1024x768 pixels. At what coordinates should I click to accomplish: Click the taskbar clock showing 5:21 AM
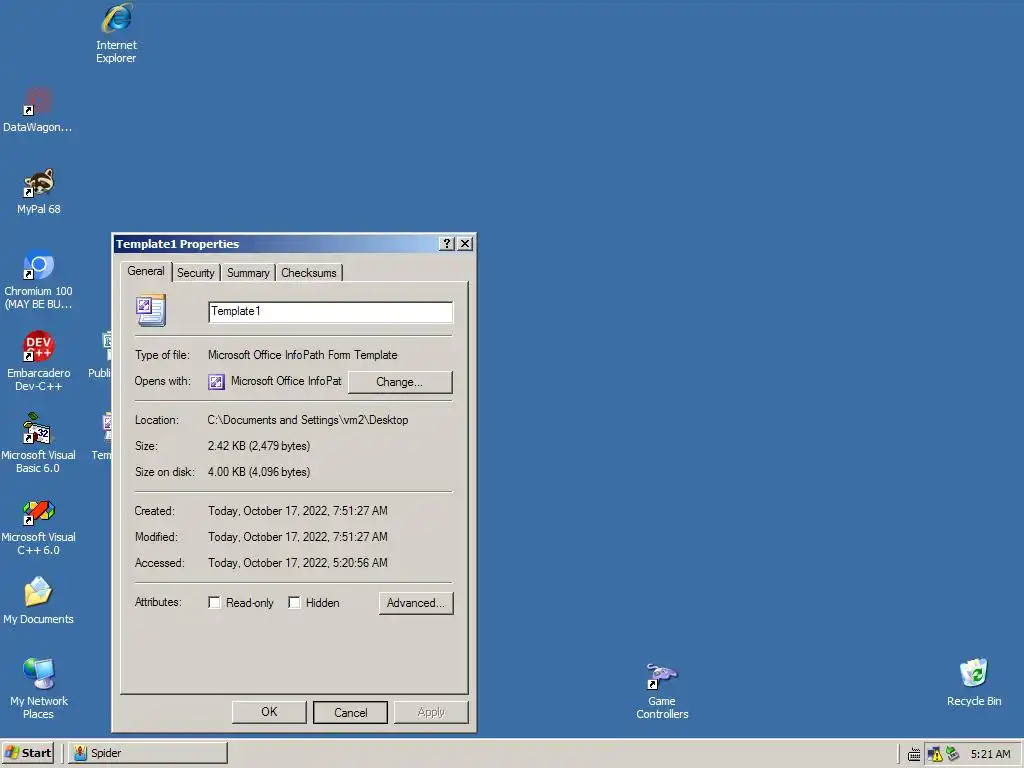pos(990,754)
